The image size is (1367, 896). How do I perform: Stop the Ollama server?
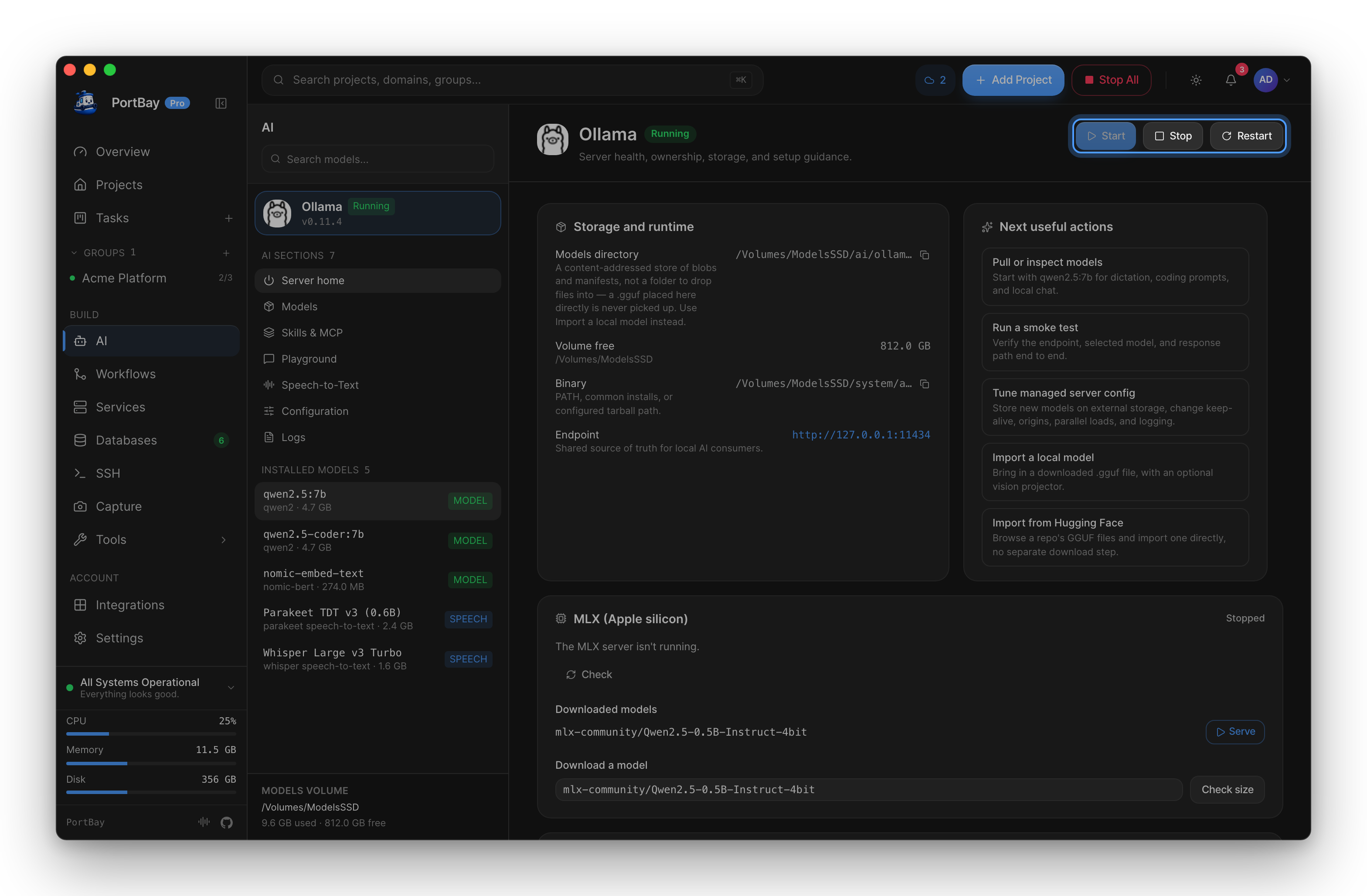1172,136
